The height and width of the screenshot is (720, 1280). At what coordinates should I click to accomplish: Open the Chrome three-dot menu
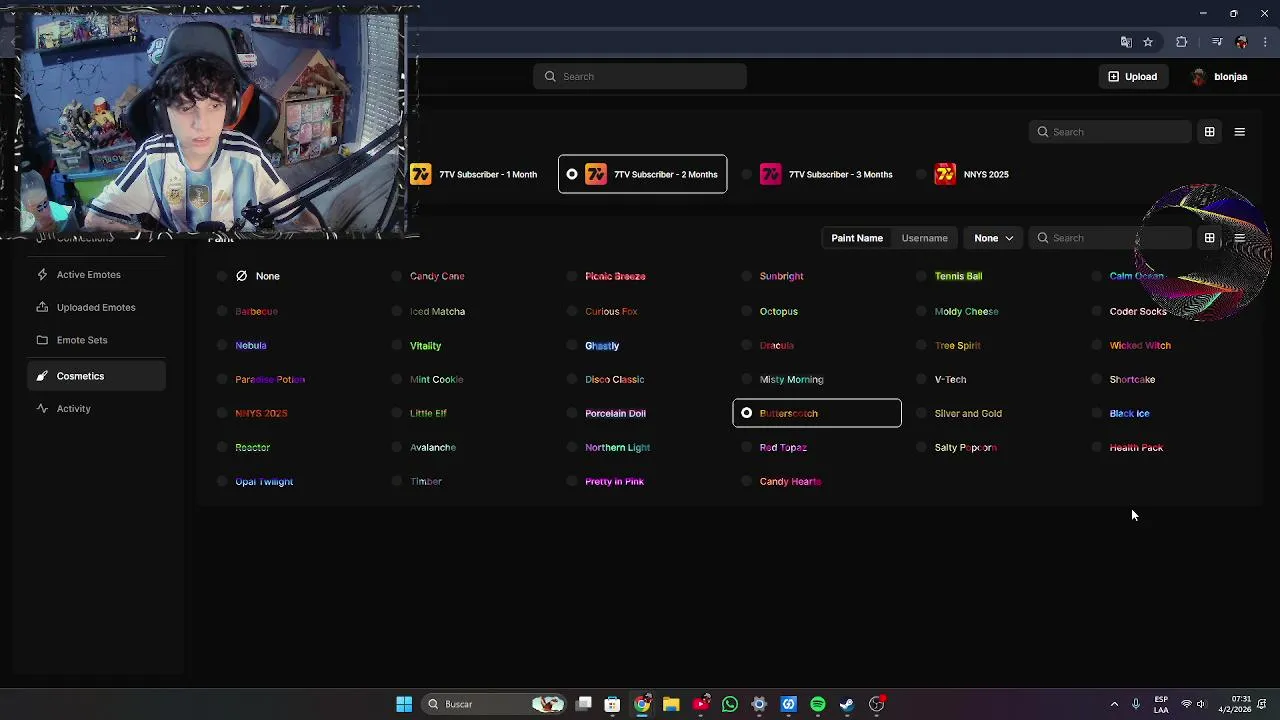[x=1265, y=42]
